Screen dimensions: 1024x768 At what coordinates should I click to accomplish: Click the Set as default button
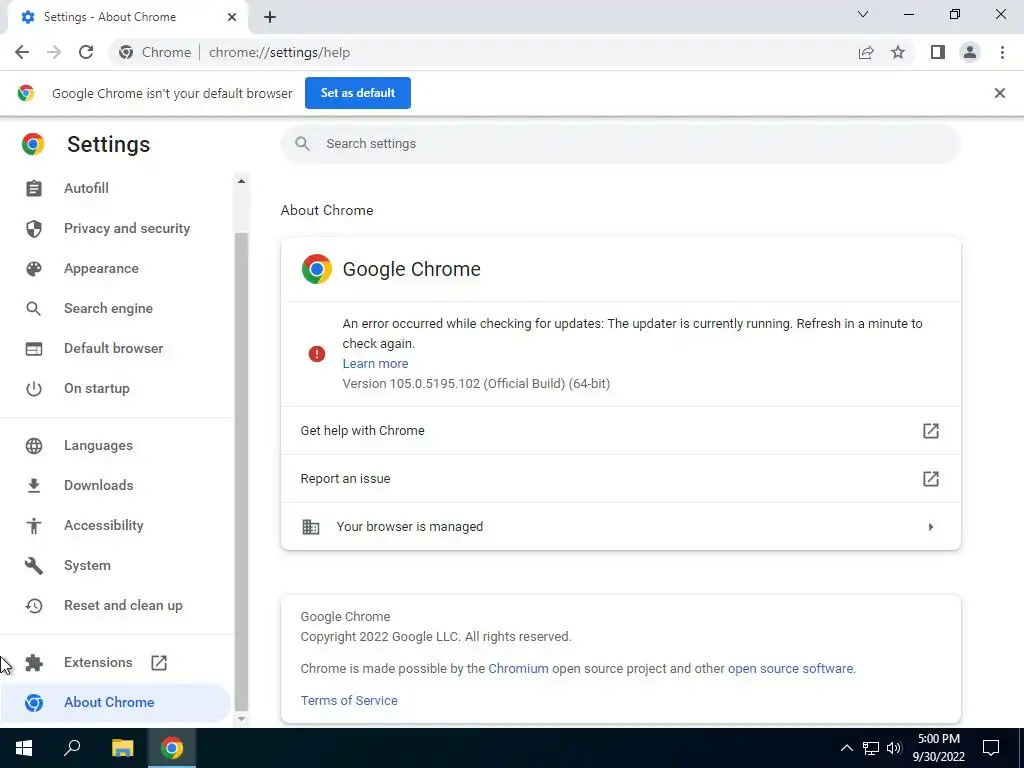[x=358, y=93]
